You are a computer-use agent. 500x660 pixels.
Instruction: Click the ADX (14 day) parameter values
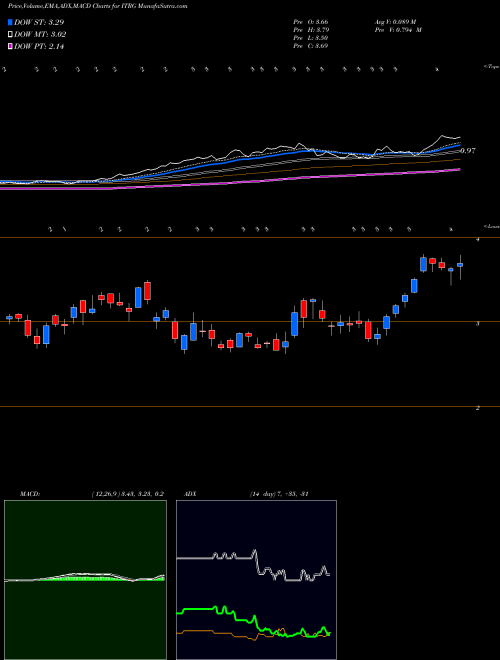click(x=277, y=494)
